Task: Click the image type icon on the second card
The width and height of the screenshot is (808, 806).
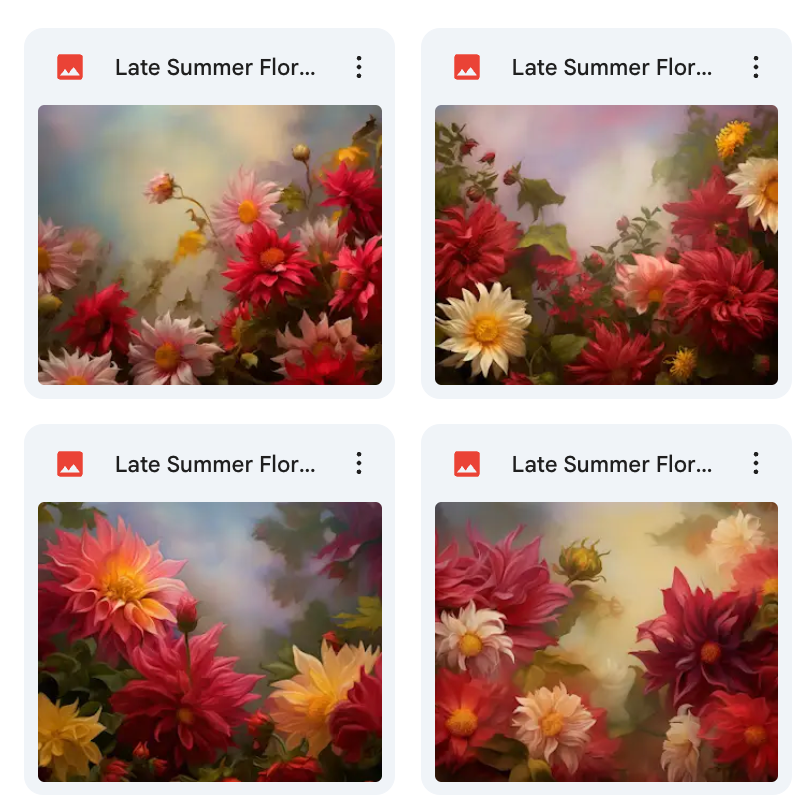Action: [x=467, y=67]
